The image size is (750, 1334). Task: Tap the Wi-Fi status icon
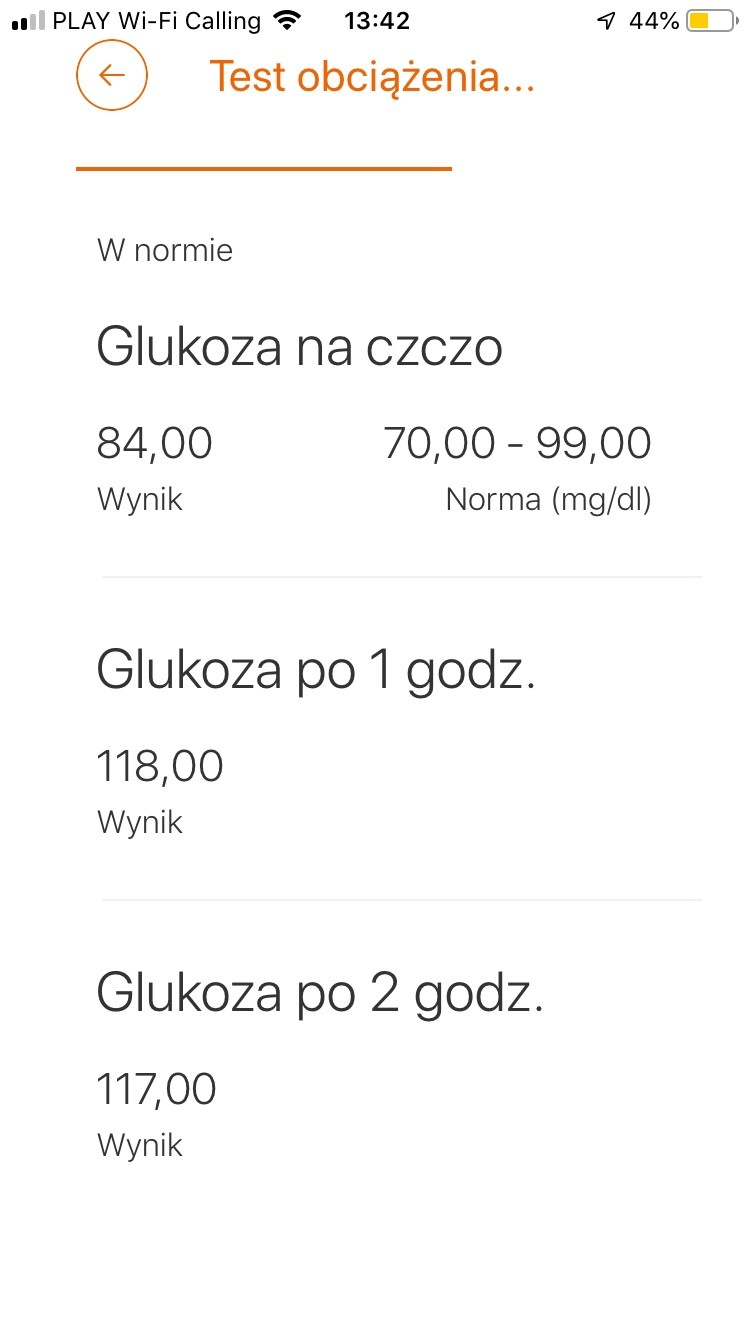coord(287,20)
